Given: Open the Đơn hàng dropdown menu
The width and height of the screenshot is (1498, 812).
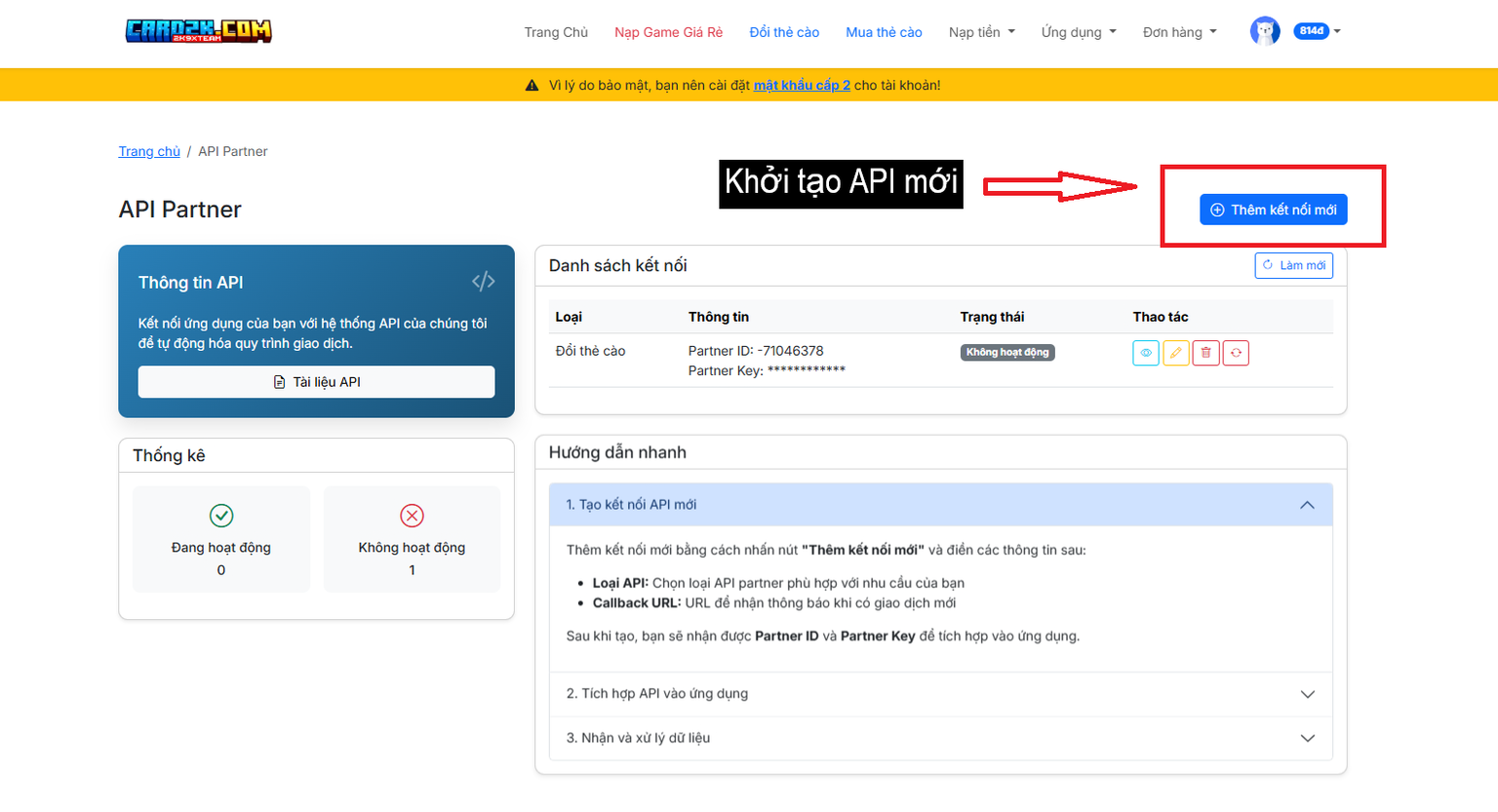Looking at the screenshot, I should click(x=1179, y=32).
